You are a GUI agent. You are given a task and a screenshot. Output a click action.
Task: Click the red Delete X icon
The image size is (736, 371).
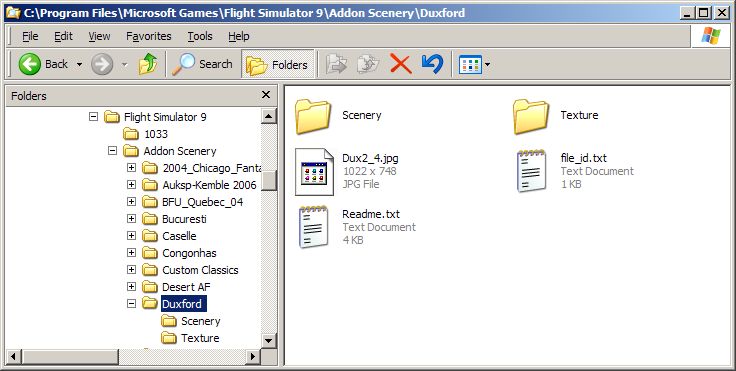click(400, 64)
